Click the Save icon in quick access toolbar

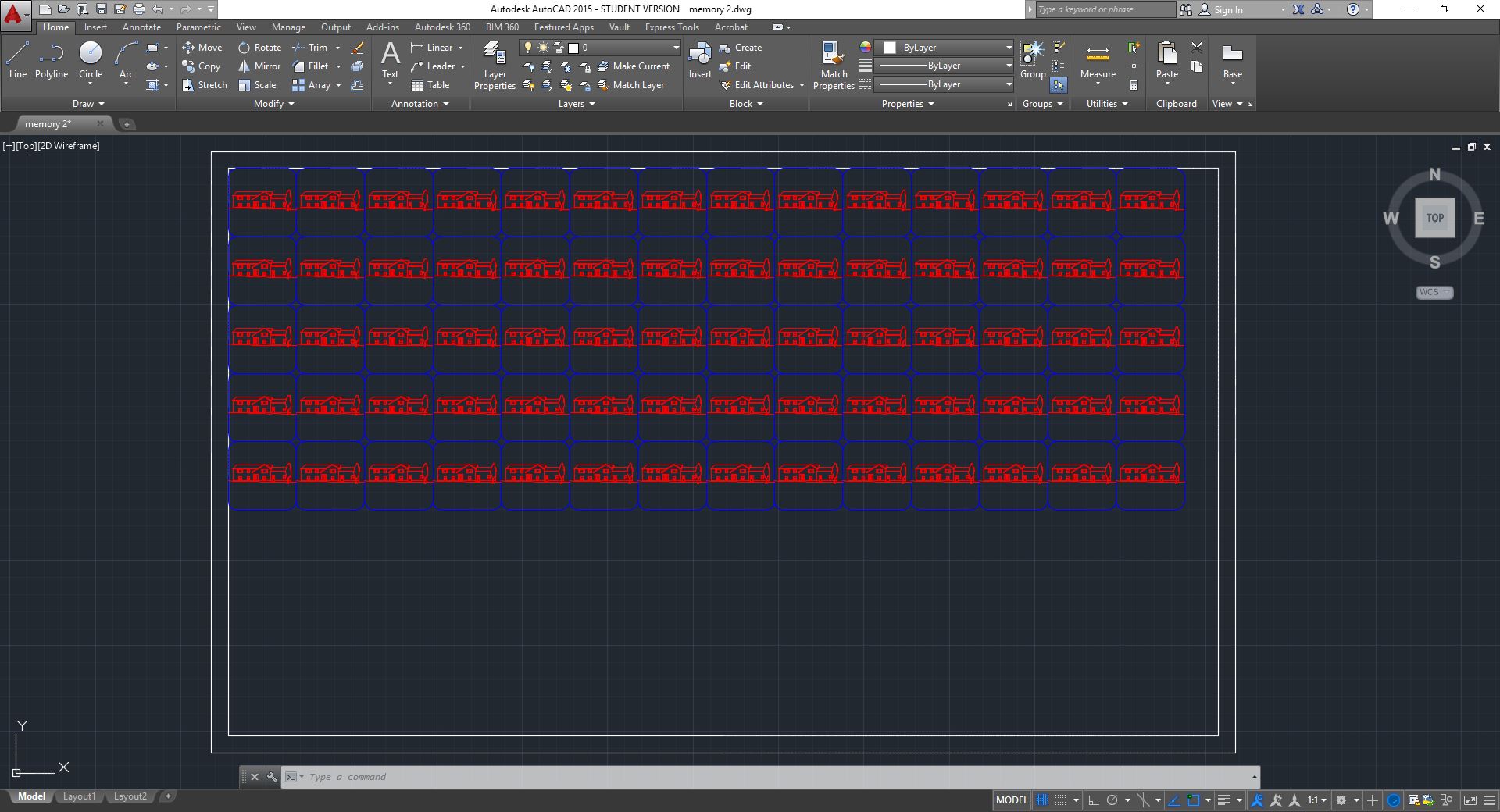tap(102, 9)
